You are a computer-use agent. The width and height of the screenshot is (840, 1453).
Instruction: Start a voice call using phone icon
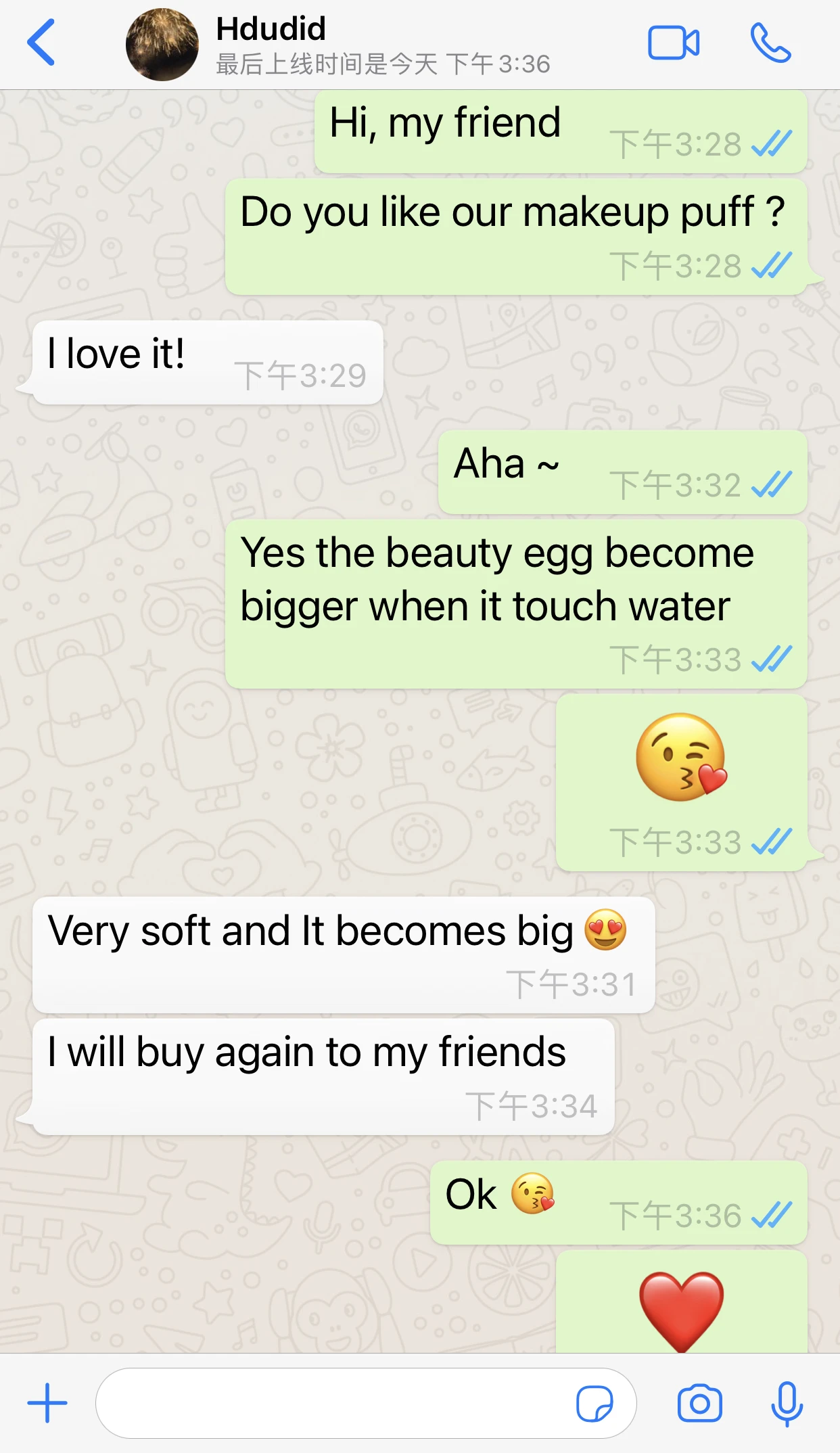tap(770, 43)
